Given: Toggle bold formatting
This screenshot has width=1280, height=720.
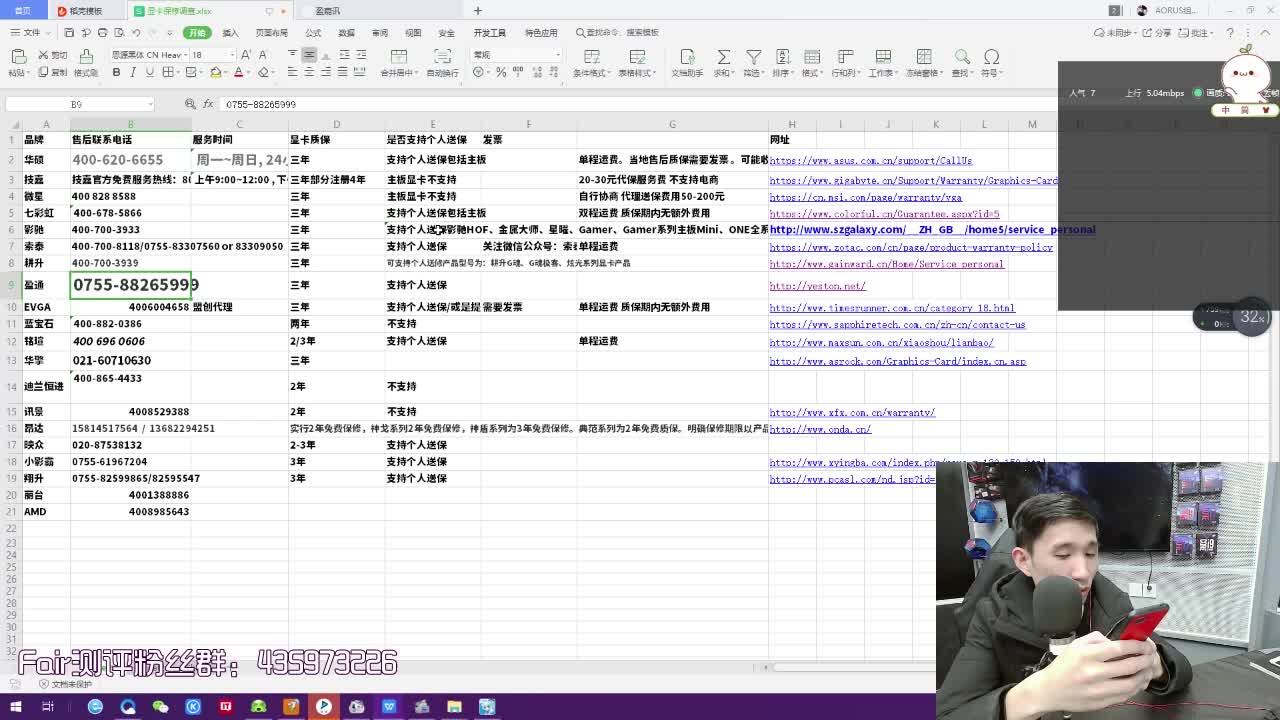Looking at the screenshot, I should pos(116,72).
